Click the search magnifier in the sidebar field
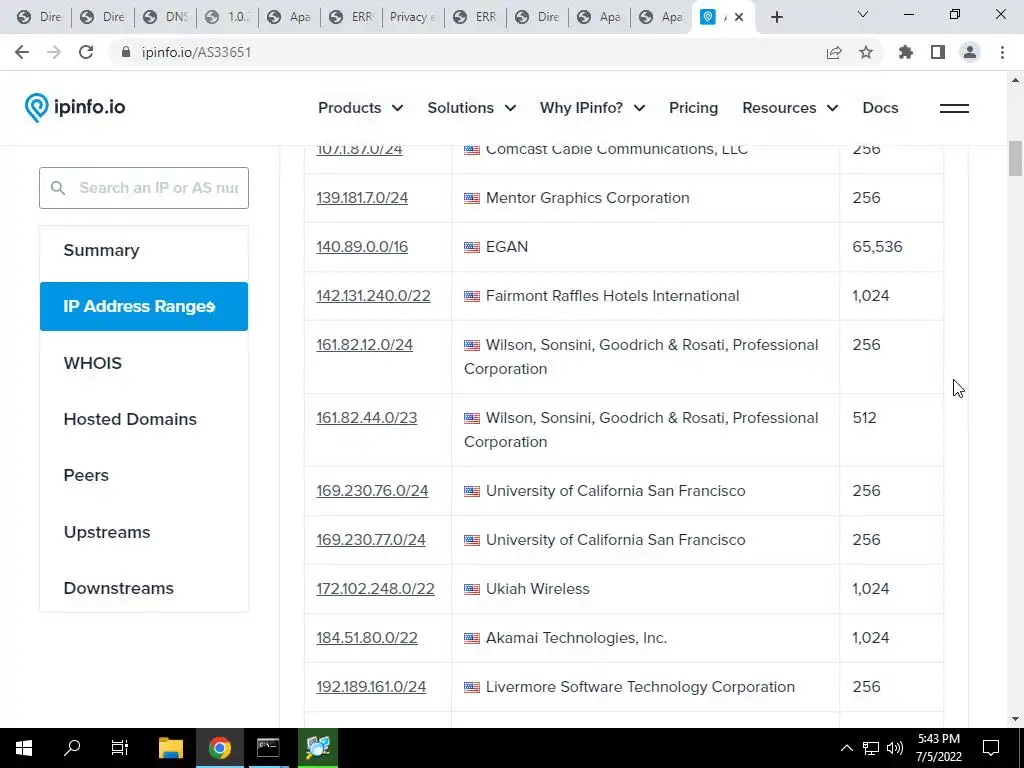Image resolution: width=1024 pixels, height=768 pixels. (x=58, y=188)
